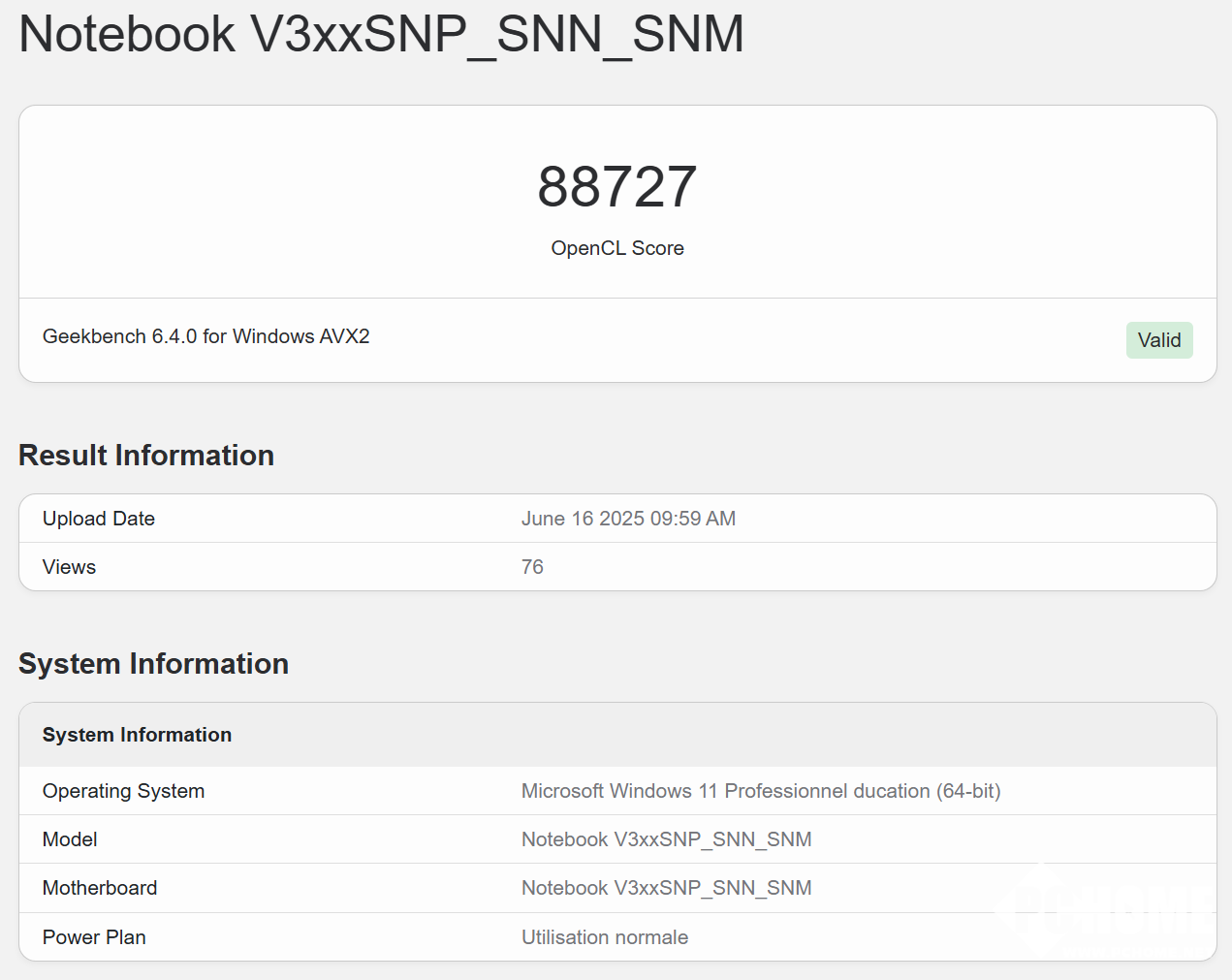The height and width of the screenshot is (980, 1232).
Task: Click the System Information section heading
Action: [153, 664]
